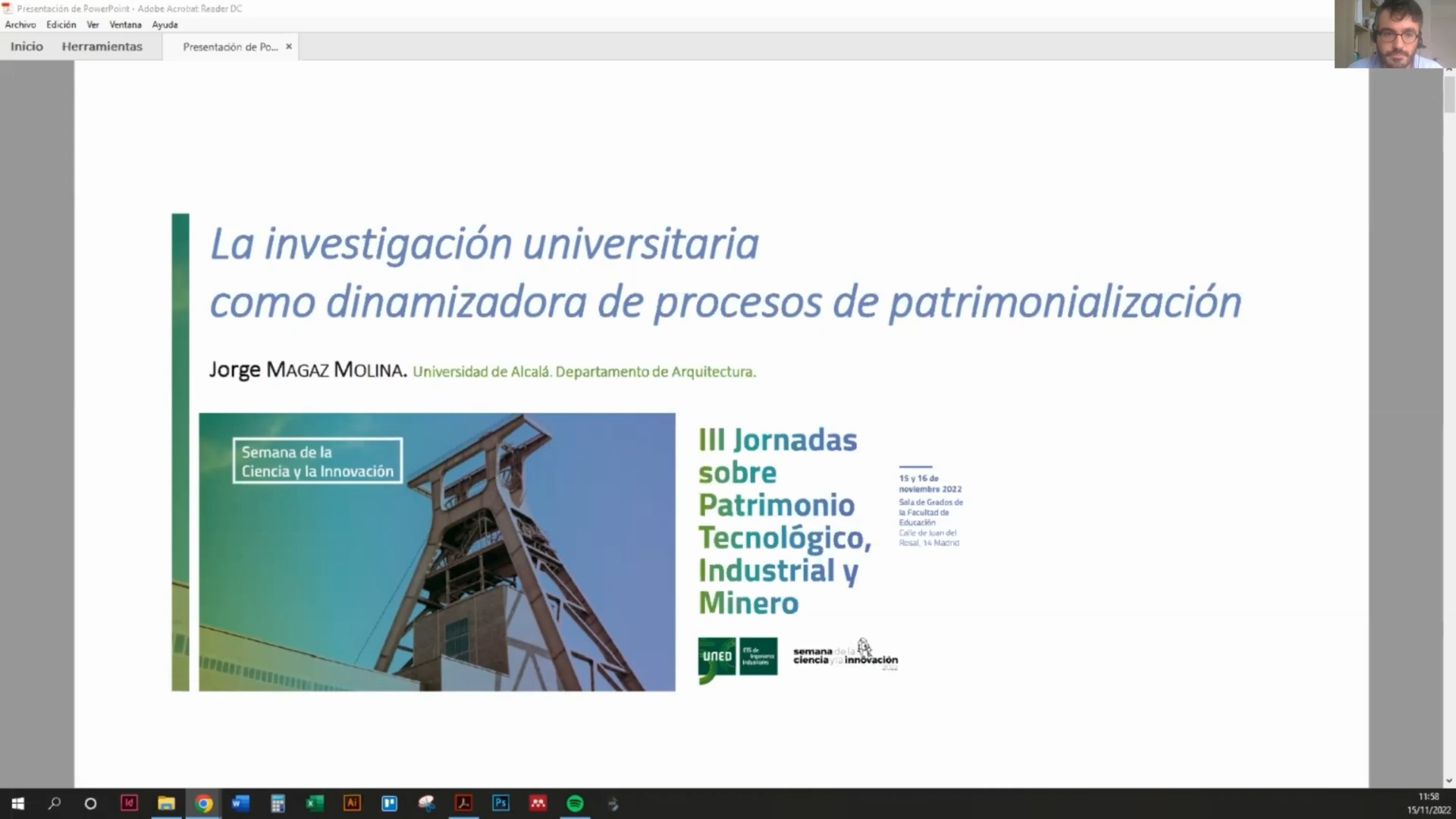This screenshot has height=819, width=1456.
Task: Click the vertical scrollbar thumb
Action: click(x=1449, y=95)
